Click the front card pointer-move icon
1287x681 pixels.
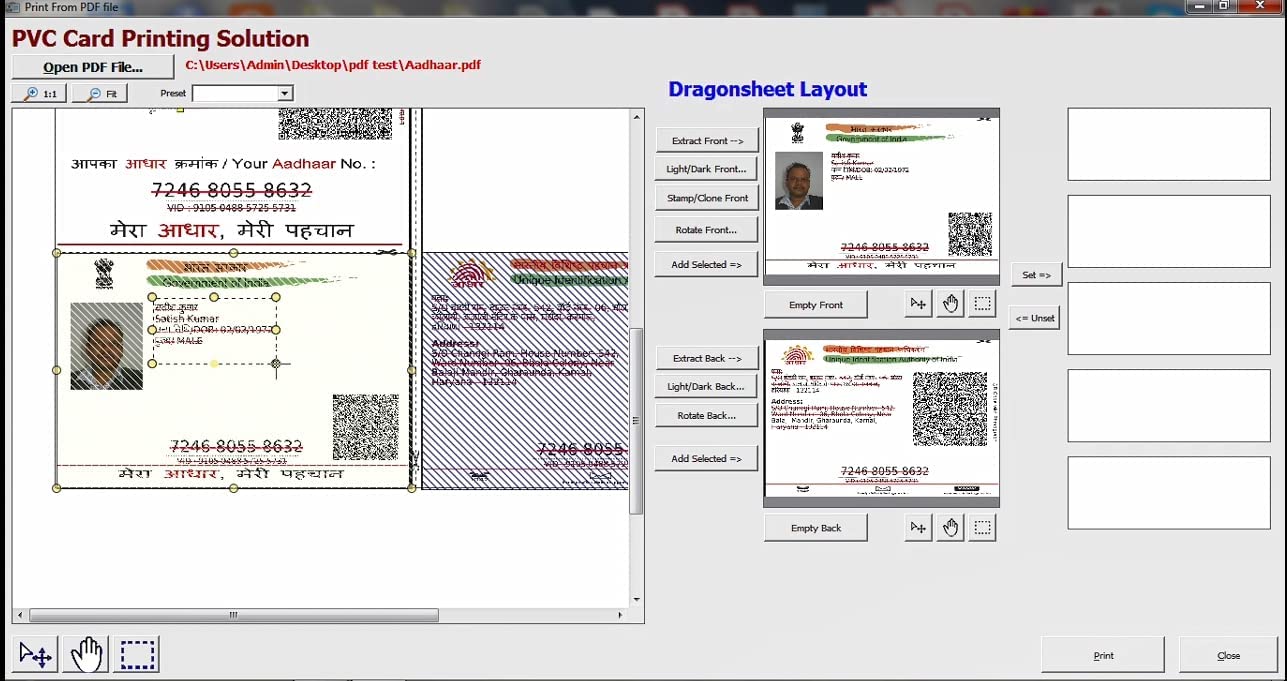click(918, 304)
